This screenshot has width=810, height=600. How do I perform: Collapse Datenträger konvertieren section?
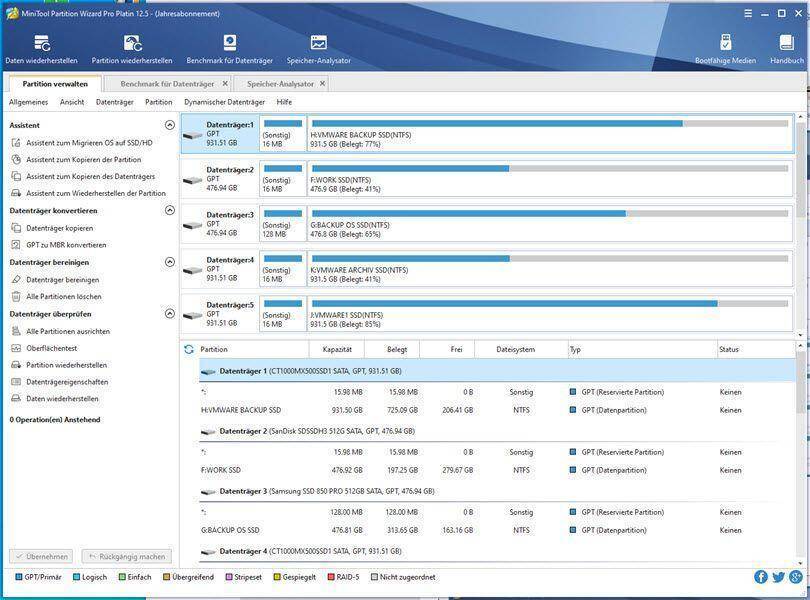click(169, 211)
